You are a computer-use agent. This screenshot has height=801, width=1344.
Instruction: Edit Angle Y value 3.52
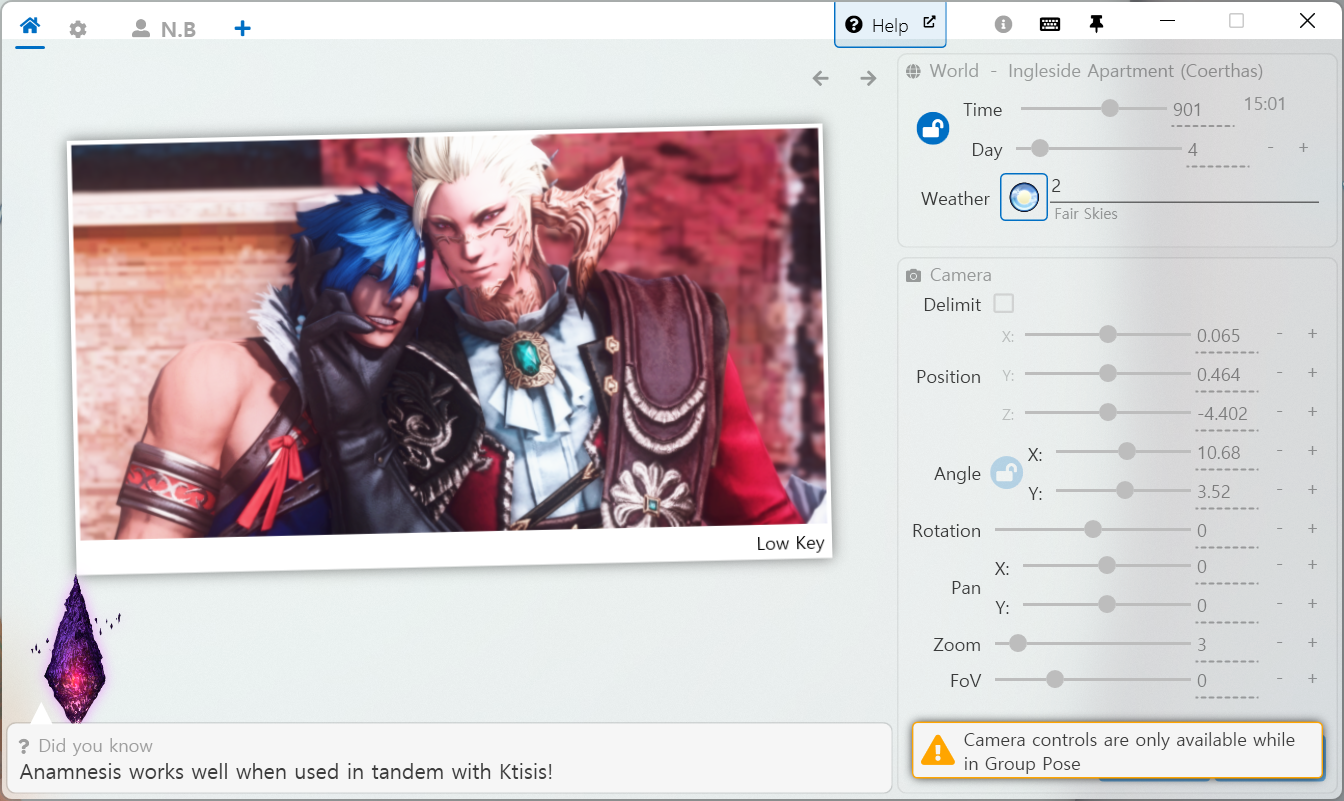[x=1226, y=493]
